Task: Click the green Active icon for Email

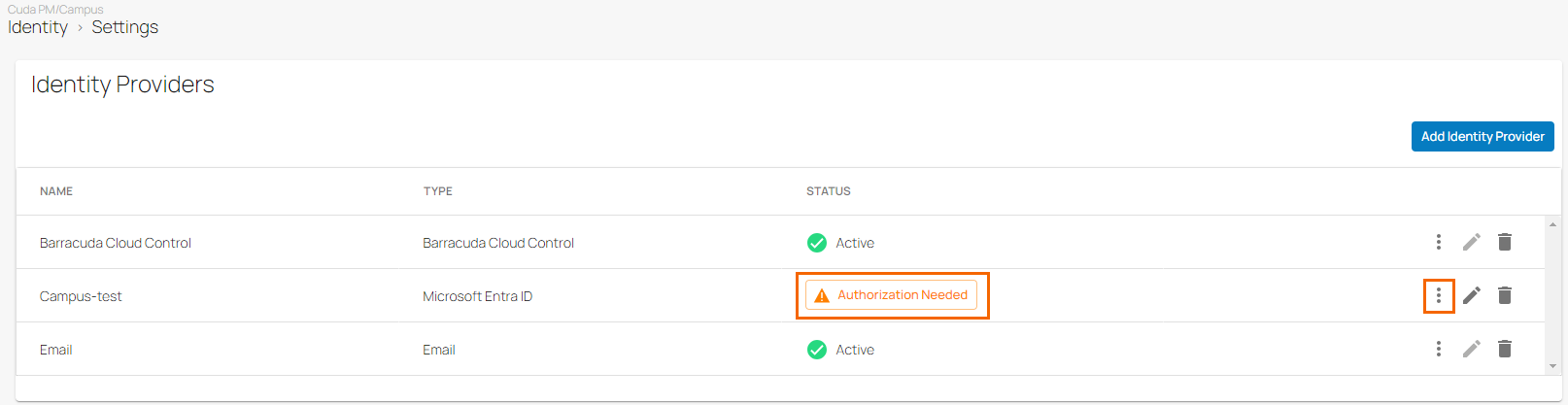Action: tap(817, 350)
